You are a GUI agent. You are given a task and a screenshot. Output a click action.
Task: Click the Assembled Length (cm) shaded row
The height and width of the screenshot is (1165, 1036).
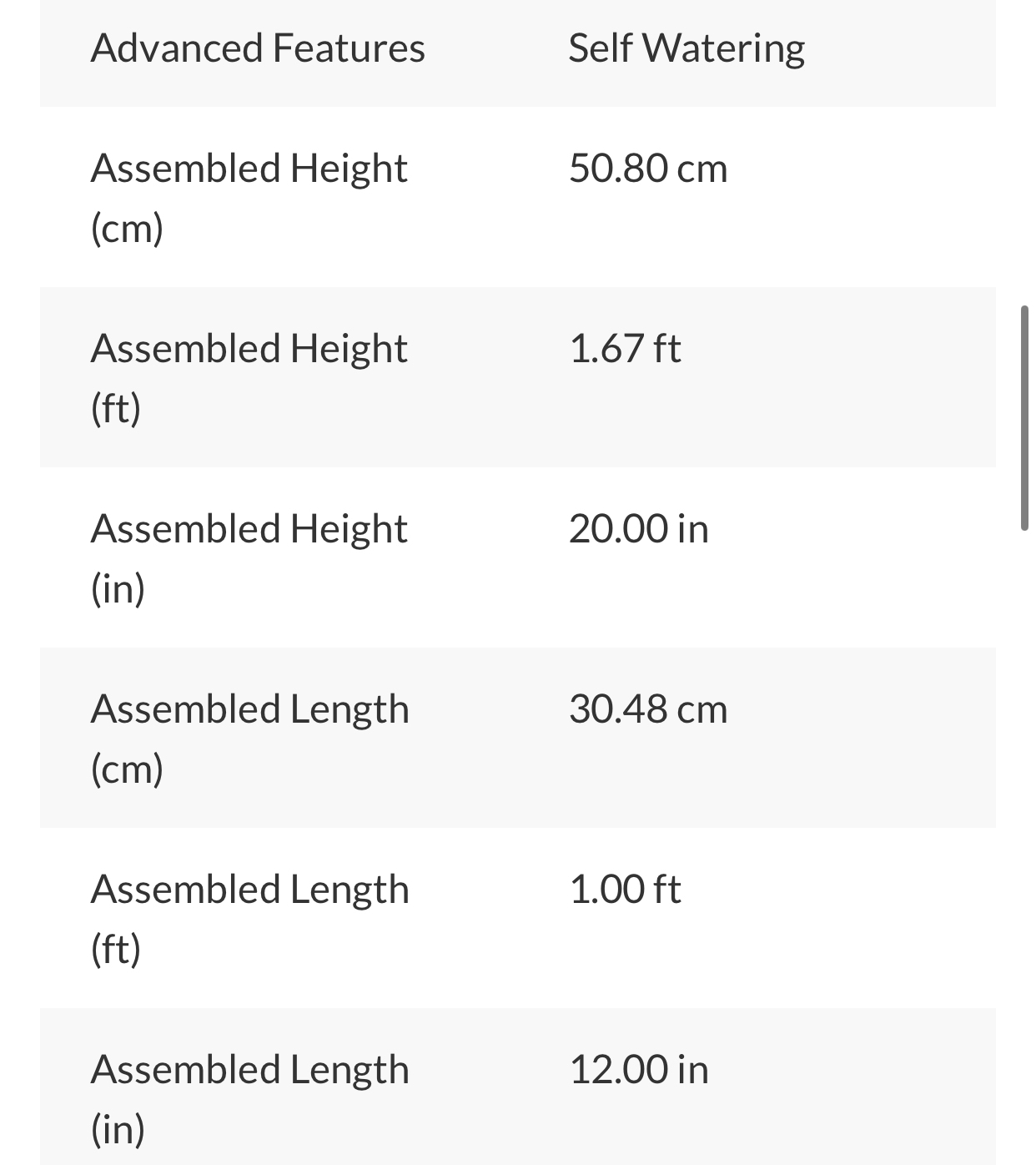pos(518,738)
